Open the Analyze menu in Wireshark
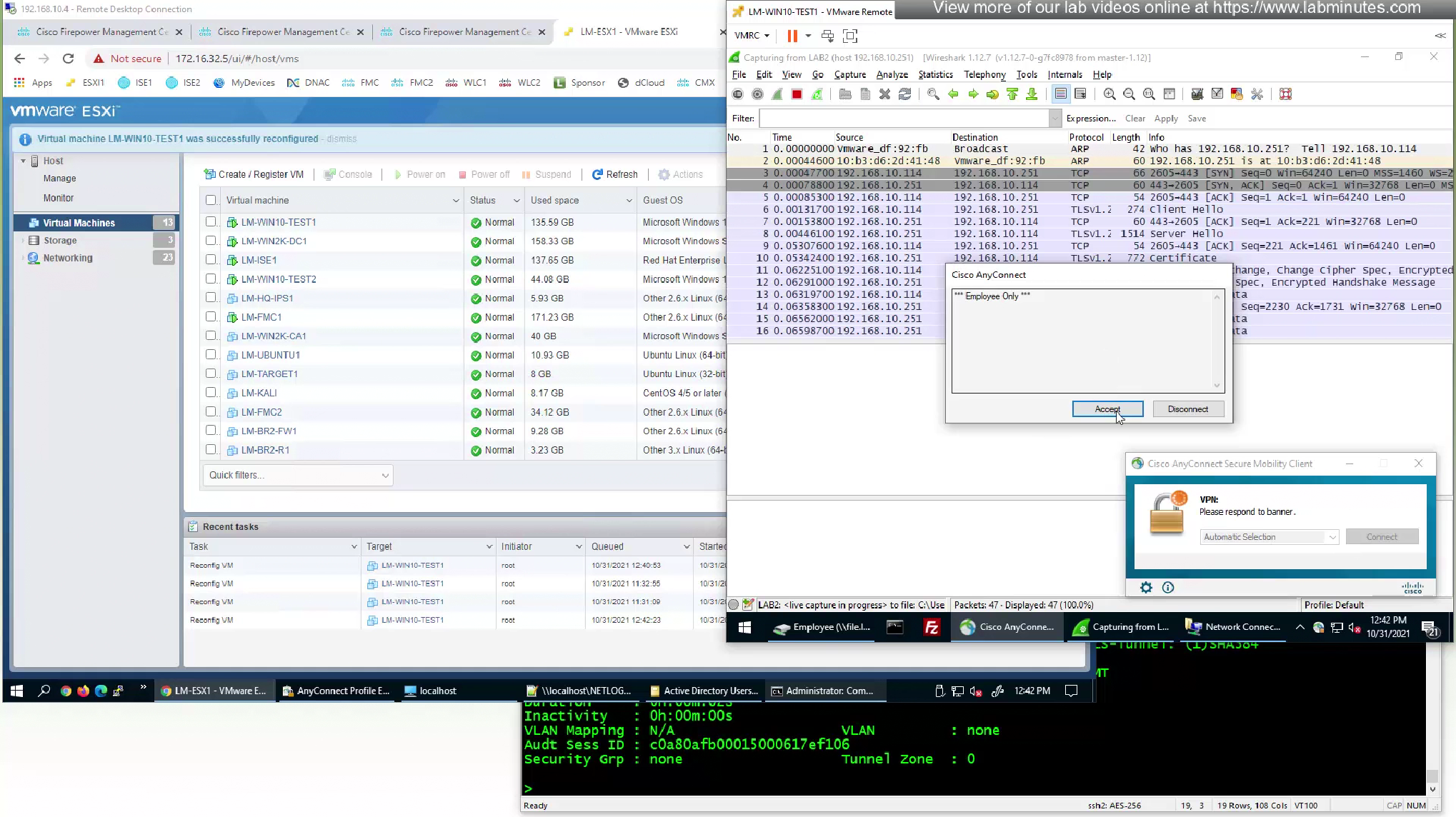1456x817 pixels. pyautogui.click(x=892, y=74)
